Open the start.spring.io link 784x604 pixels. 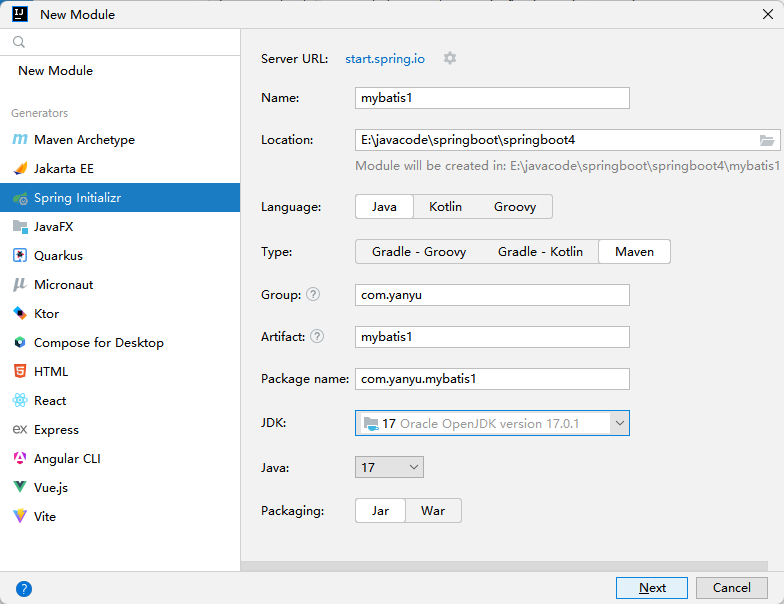(385, 58)
